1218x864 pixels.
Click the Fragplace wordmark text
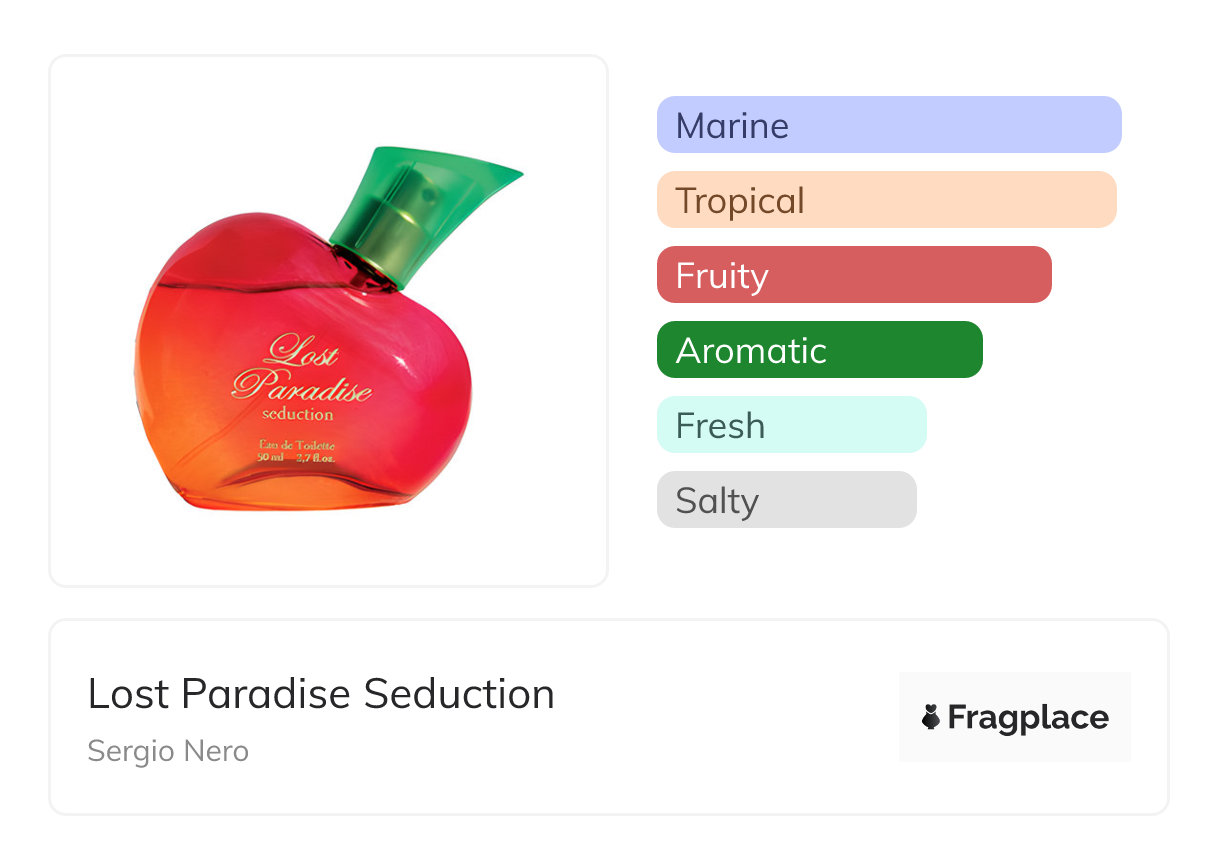pyautogui.click(x=1028, y=718)
